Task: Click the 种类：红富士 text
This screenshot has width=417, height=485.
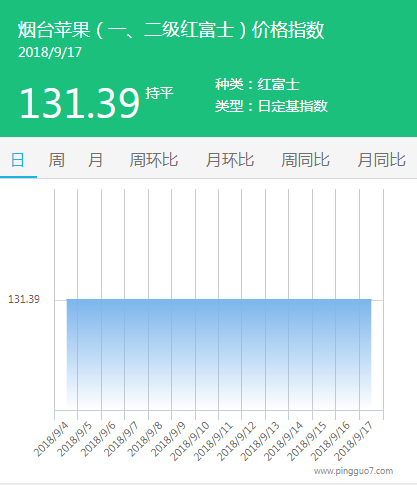Action: pyautogui.click(x=257, y=84)
